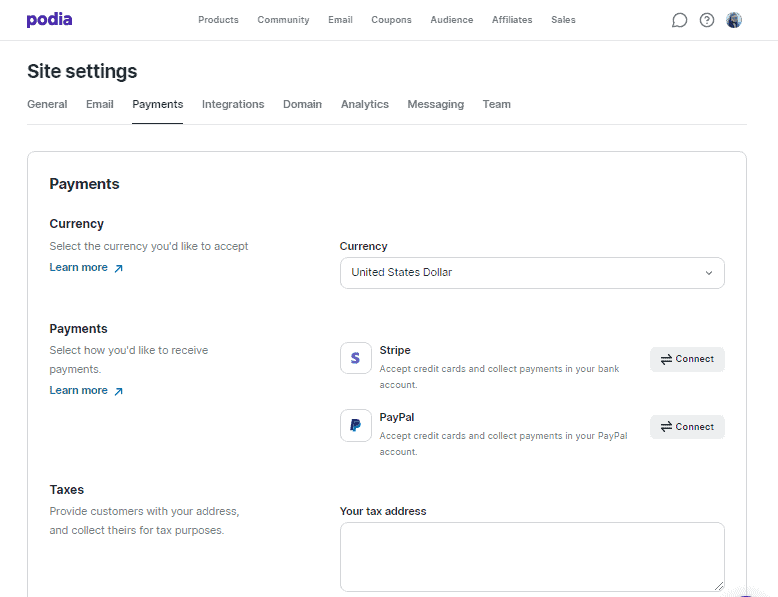This screenshot has height=597, width=778.
Task: Open Audience in the top navigation
Action: 452,20
